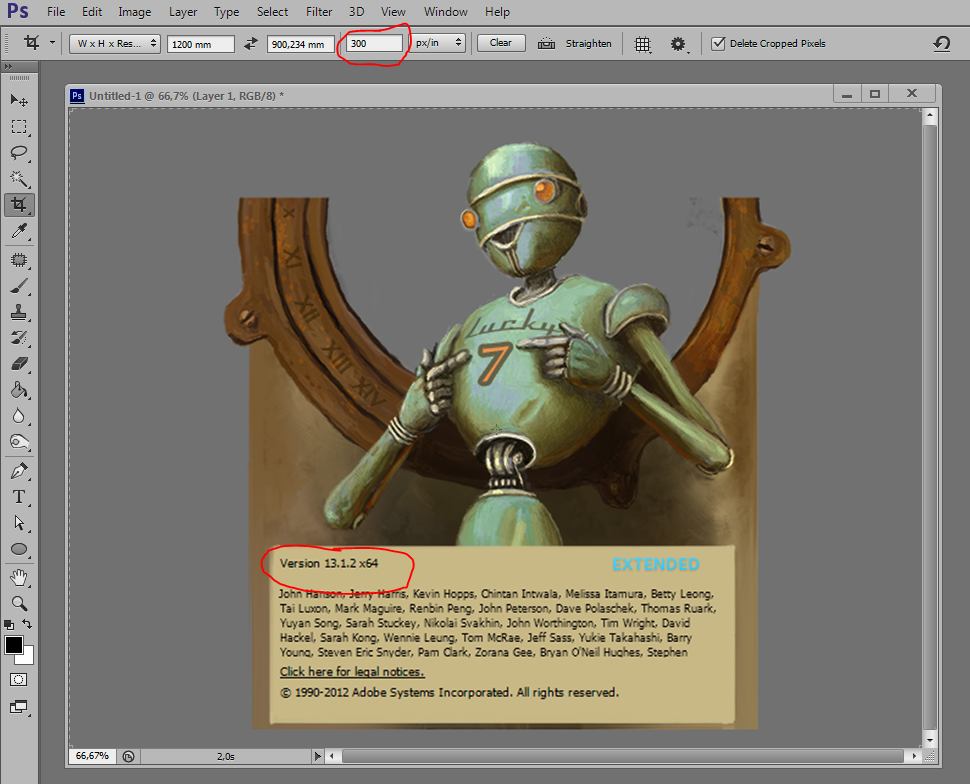970x784 pixels.
Task: Open the View menu
Action: coord(393,12)
